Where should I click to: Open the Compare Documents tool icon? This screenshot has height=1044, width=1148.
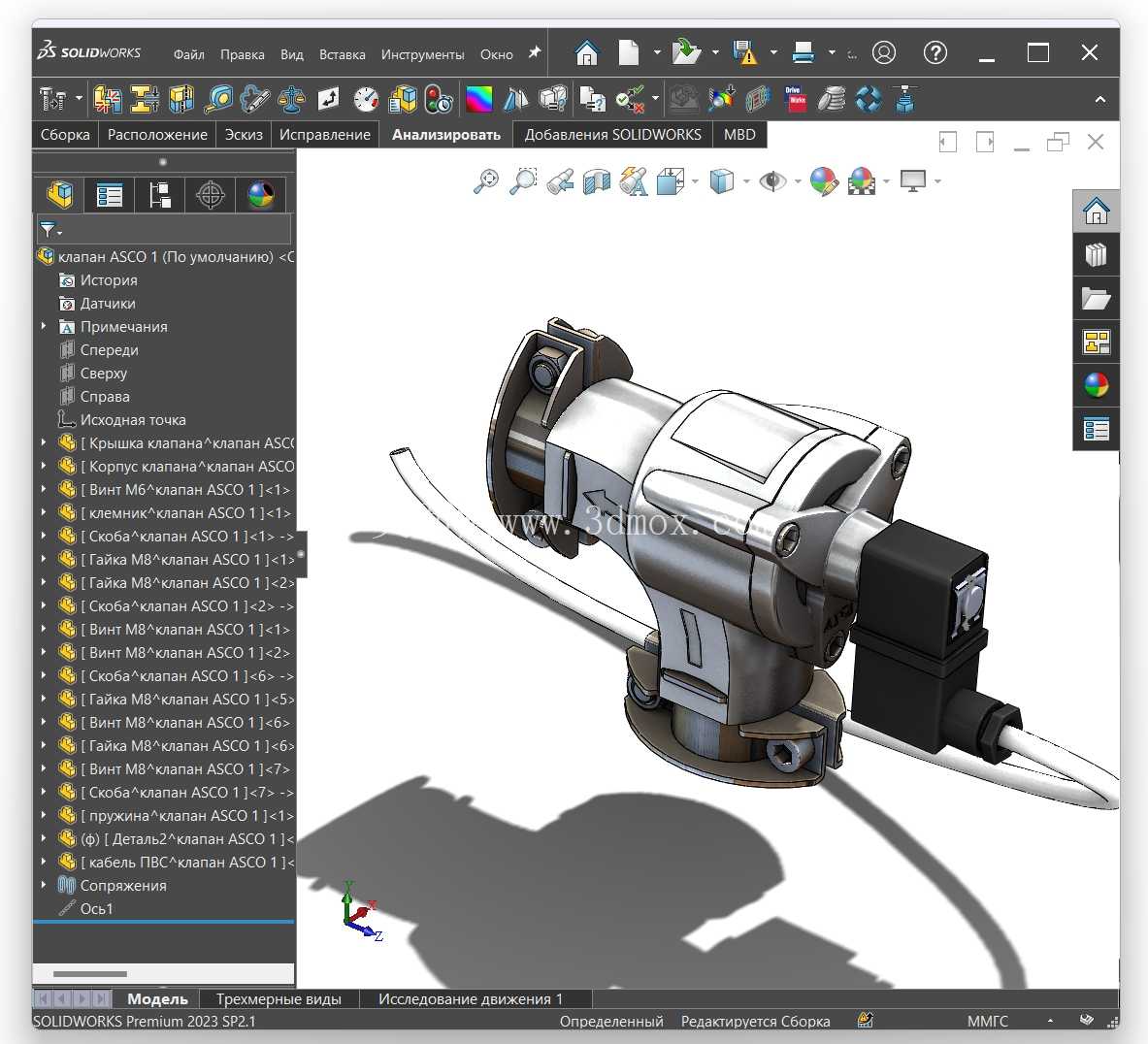[x=592, y=100]
